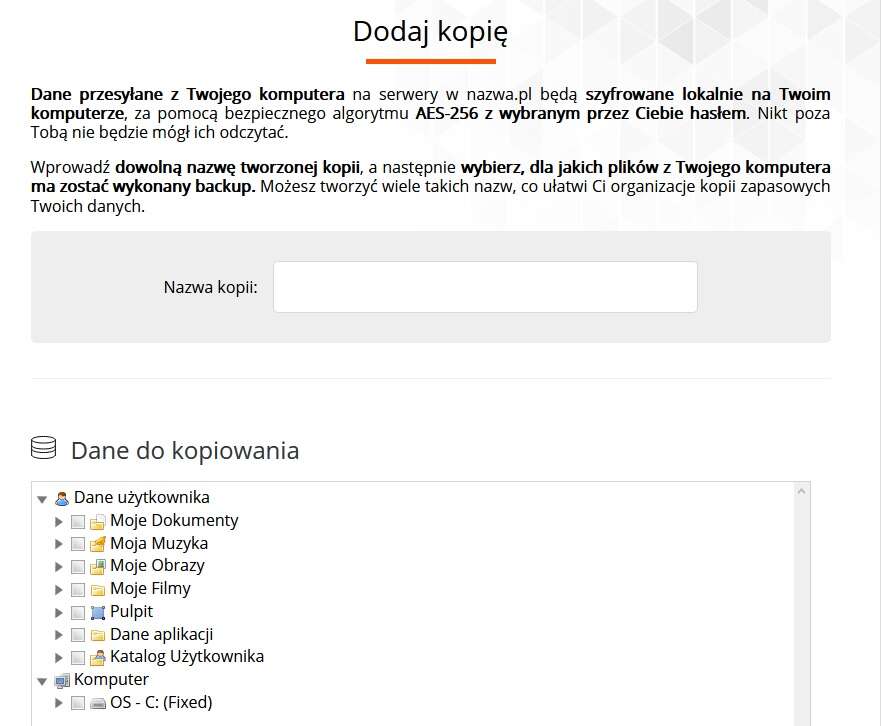
Task: Check the Pulpit checkbox
Action: pos(78,612)
